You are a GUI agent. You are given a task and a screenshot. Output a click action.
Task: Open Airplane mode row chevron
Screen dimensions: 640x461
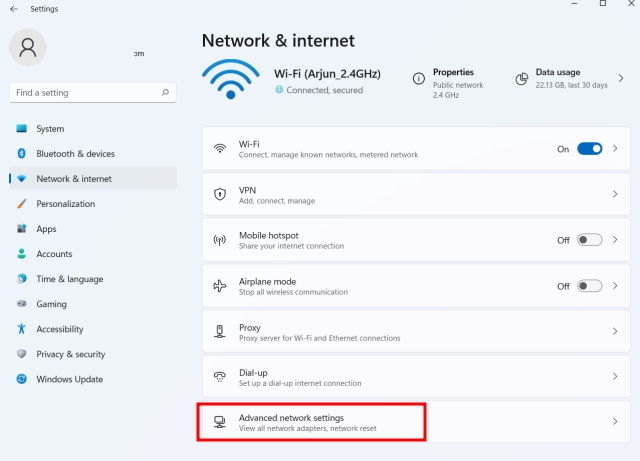pyautogui.click(x=615, y=286)
